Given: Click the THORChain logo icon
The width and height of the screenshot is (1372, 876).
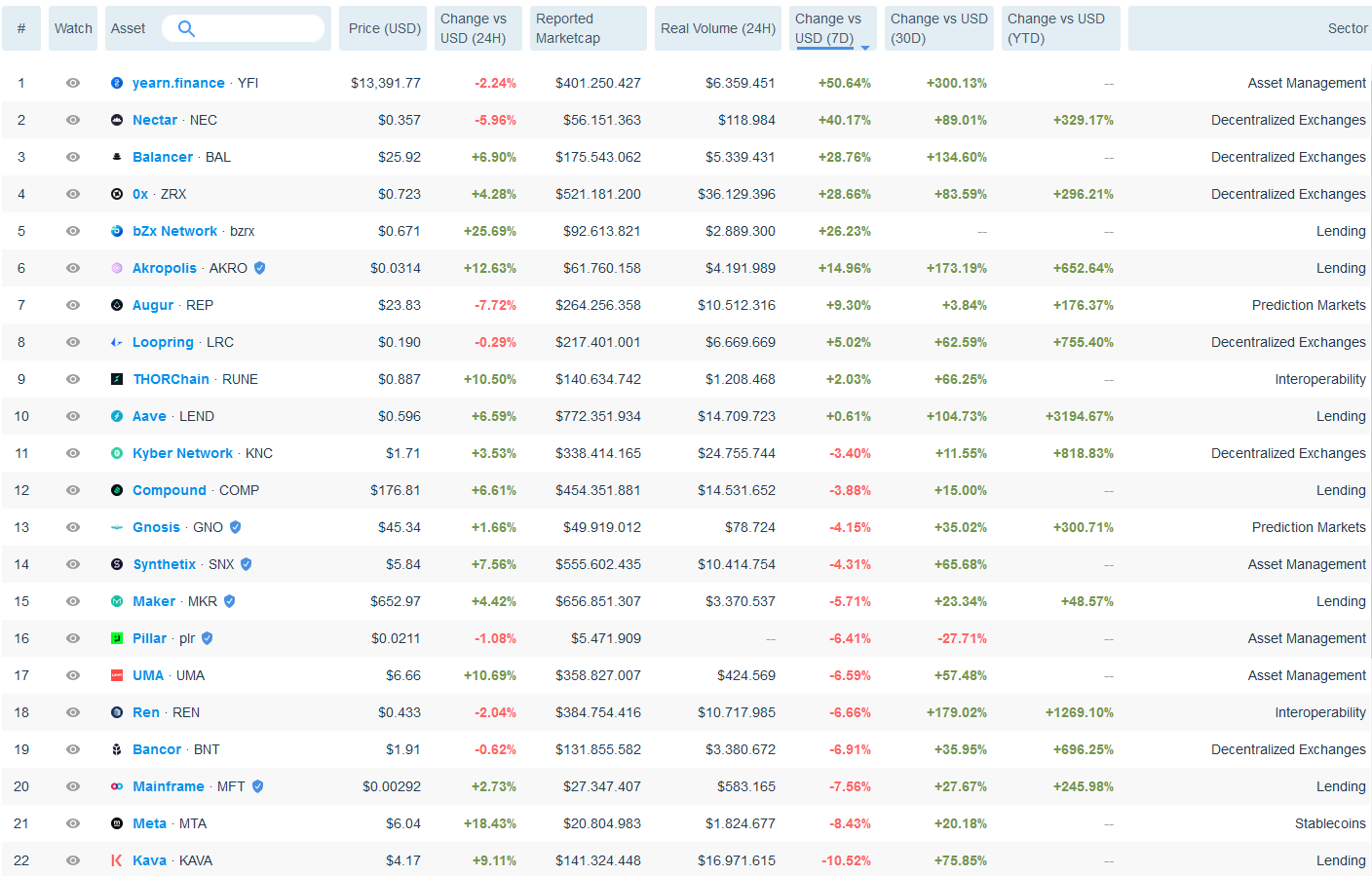Looking at the screenshot, I should pyautogui.click(x=117, y=379).
